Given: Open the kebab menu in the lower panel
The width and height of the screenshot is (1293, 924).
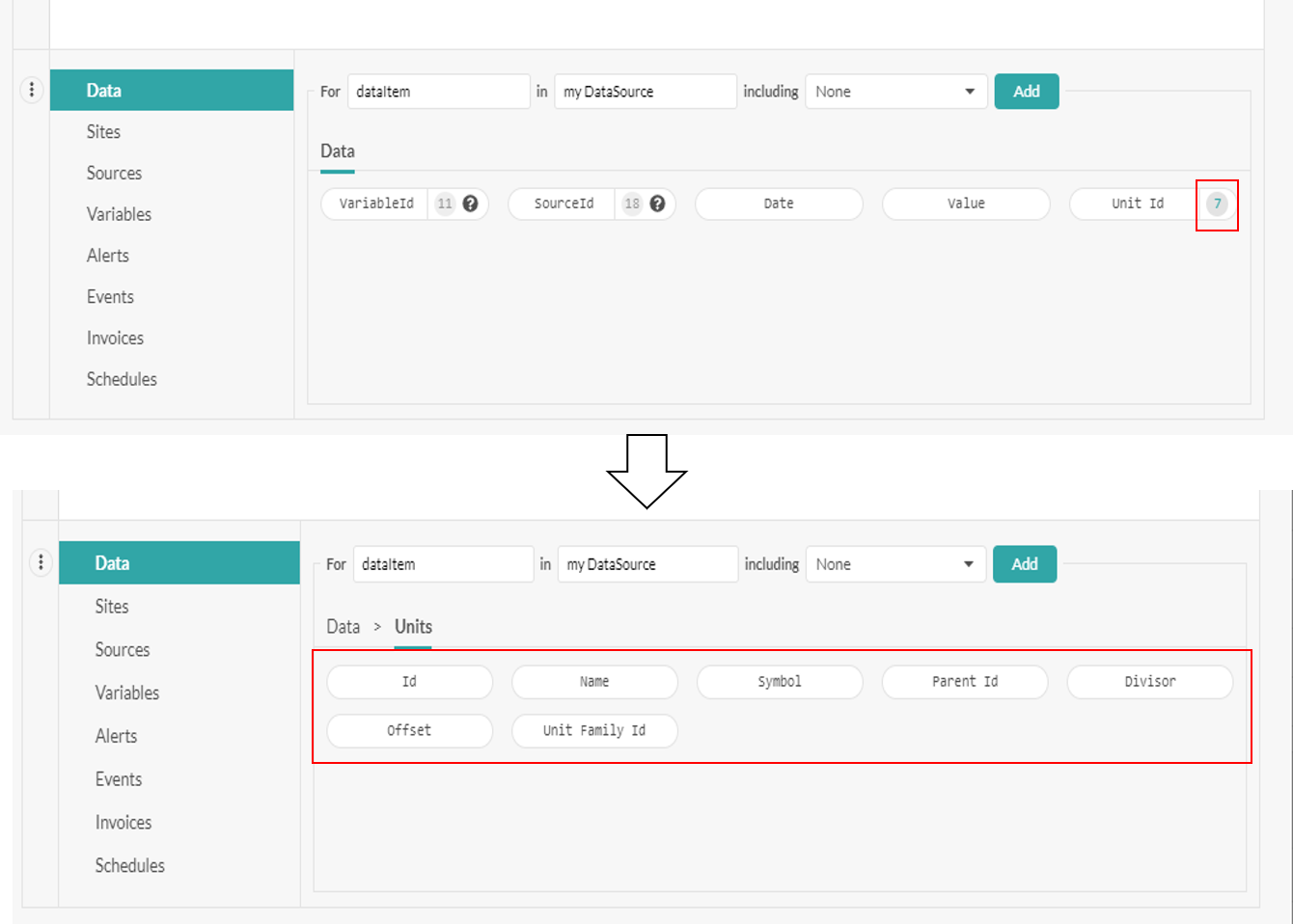Looking at the screenshot, I should pos(41,561).
